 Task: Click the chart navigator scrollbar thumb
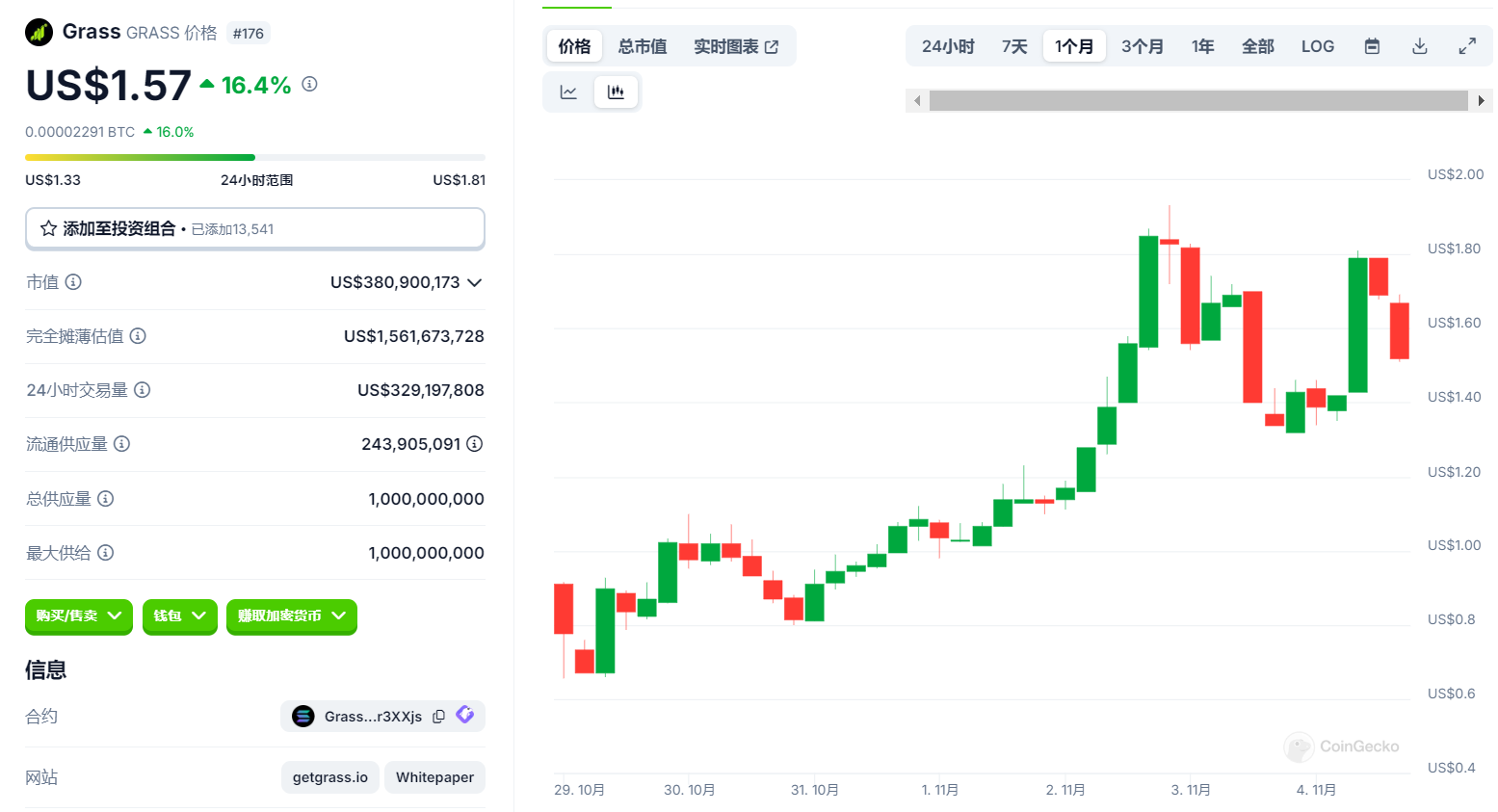tap(1198, 100)
